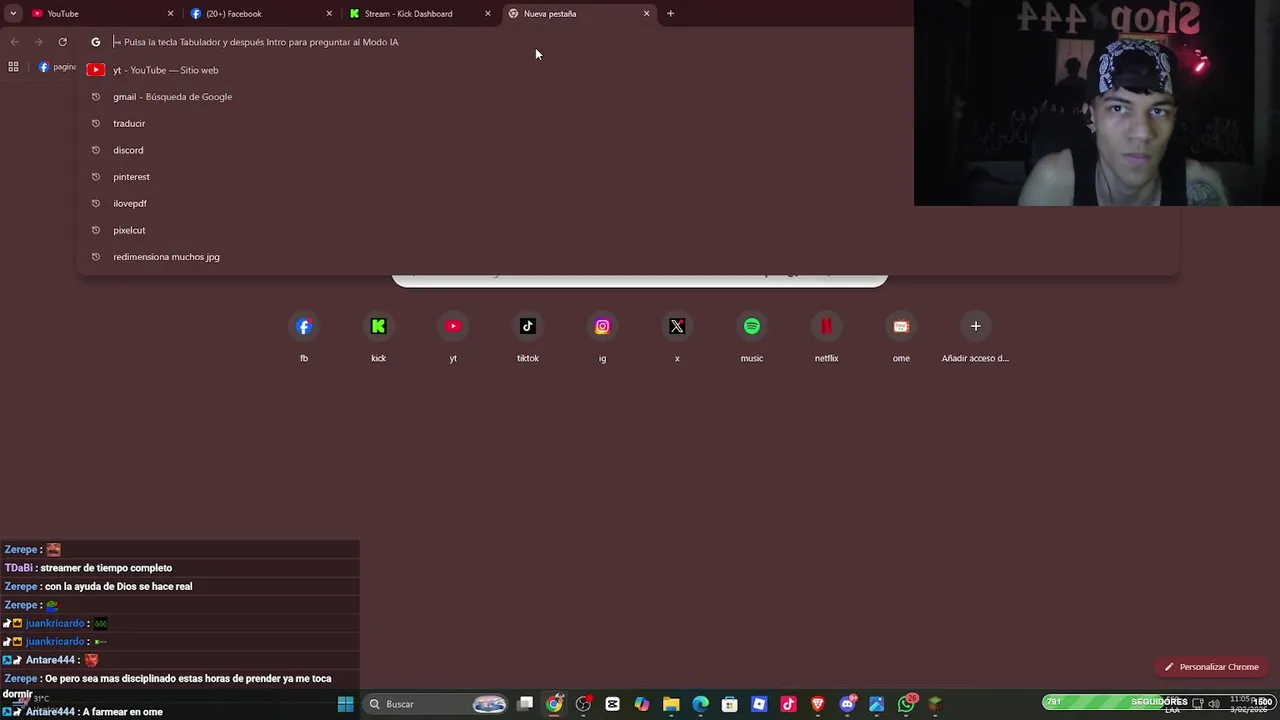Choose the 'traducir' search suggestion

[628, 123]
